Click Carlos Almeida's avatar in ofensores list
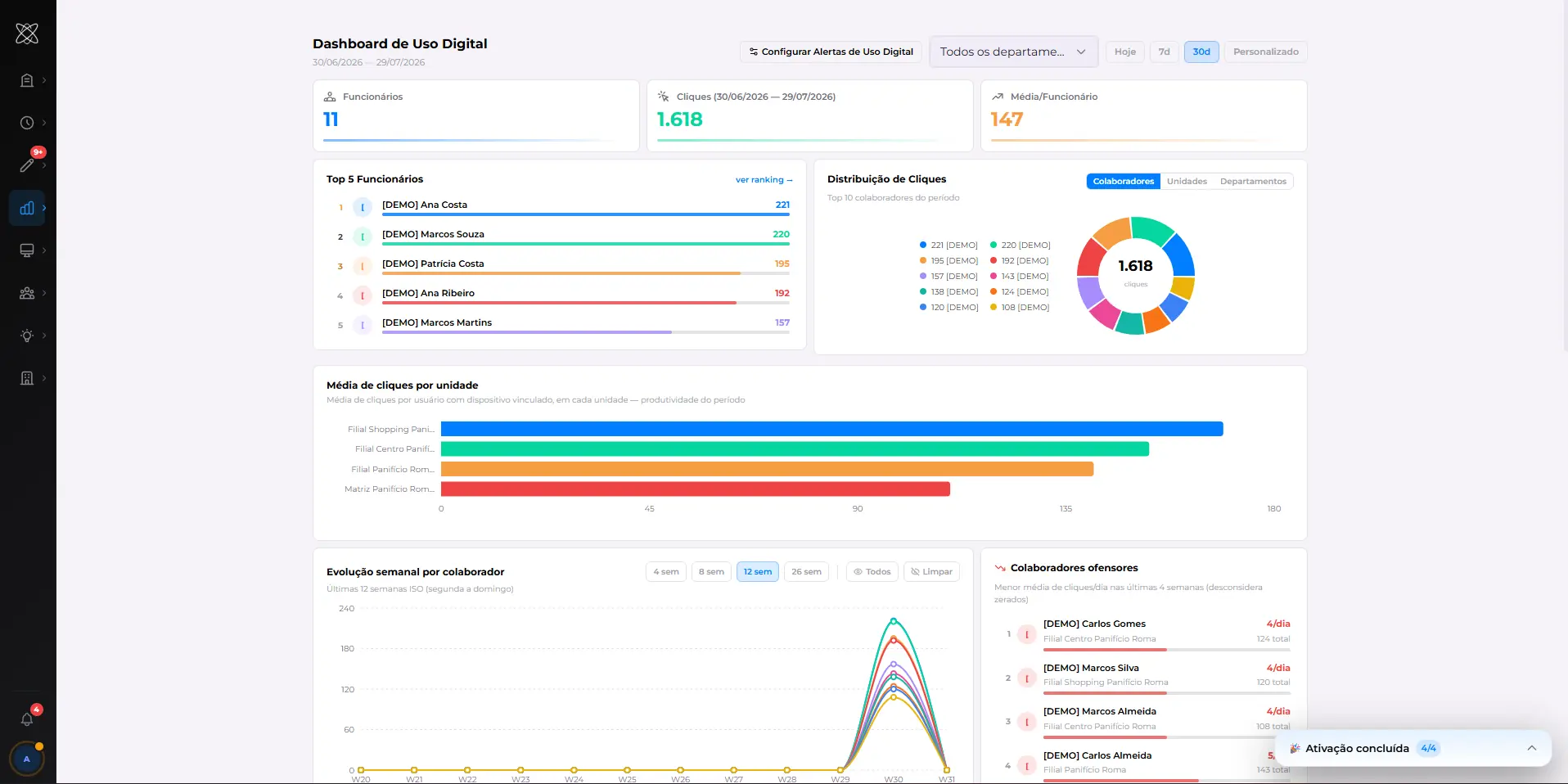Image resolution: width=1568 pixels, height=784 pixels. point(1027,766)
